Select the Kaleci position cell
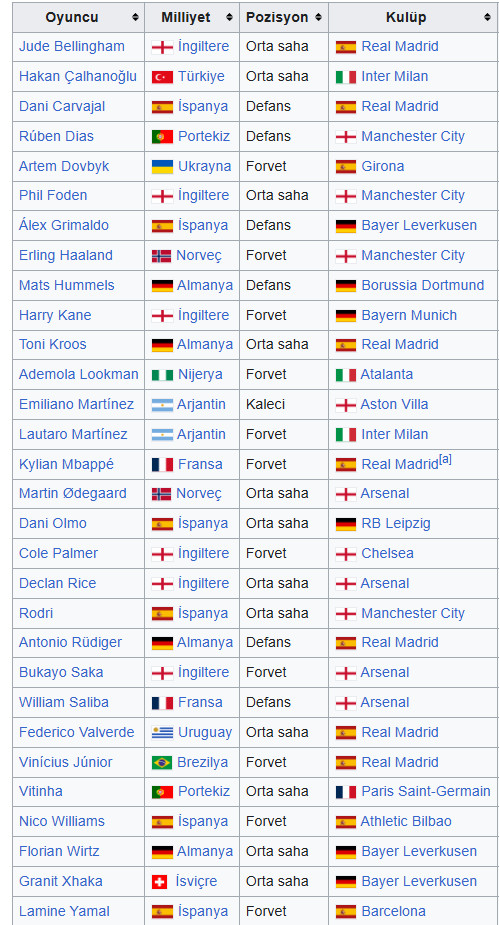 [x=284, y=405]
